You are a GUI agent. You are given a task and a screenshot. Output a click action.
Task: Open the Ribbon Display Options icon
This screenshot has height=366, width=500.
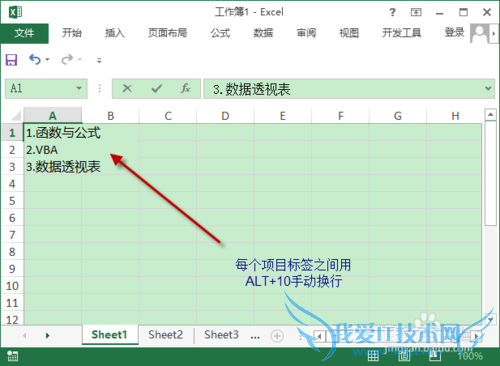point(416,13)
